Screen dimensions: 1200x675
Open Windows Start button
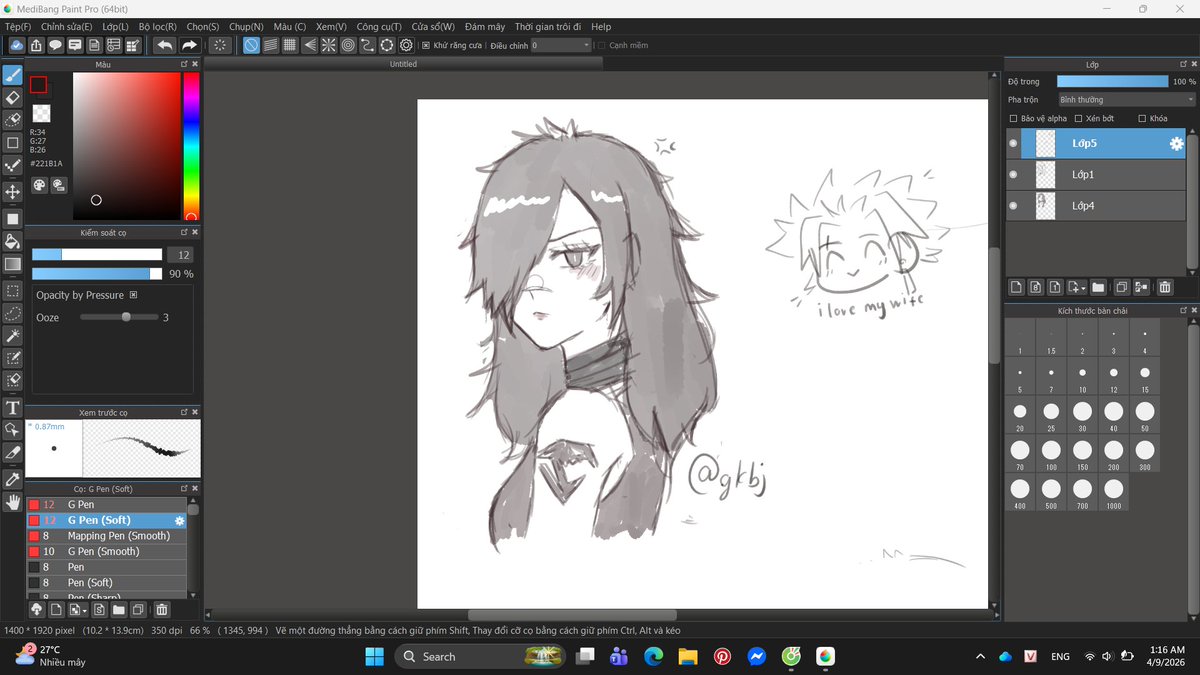tap(374, 657)
